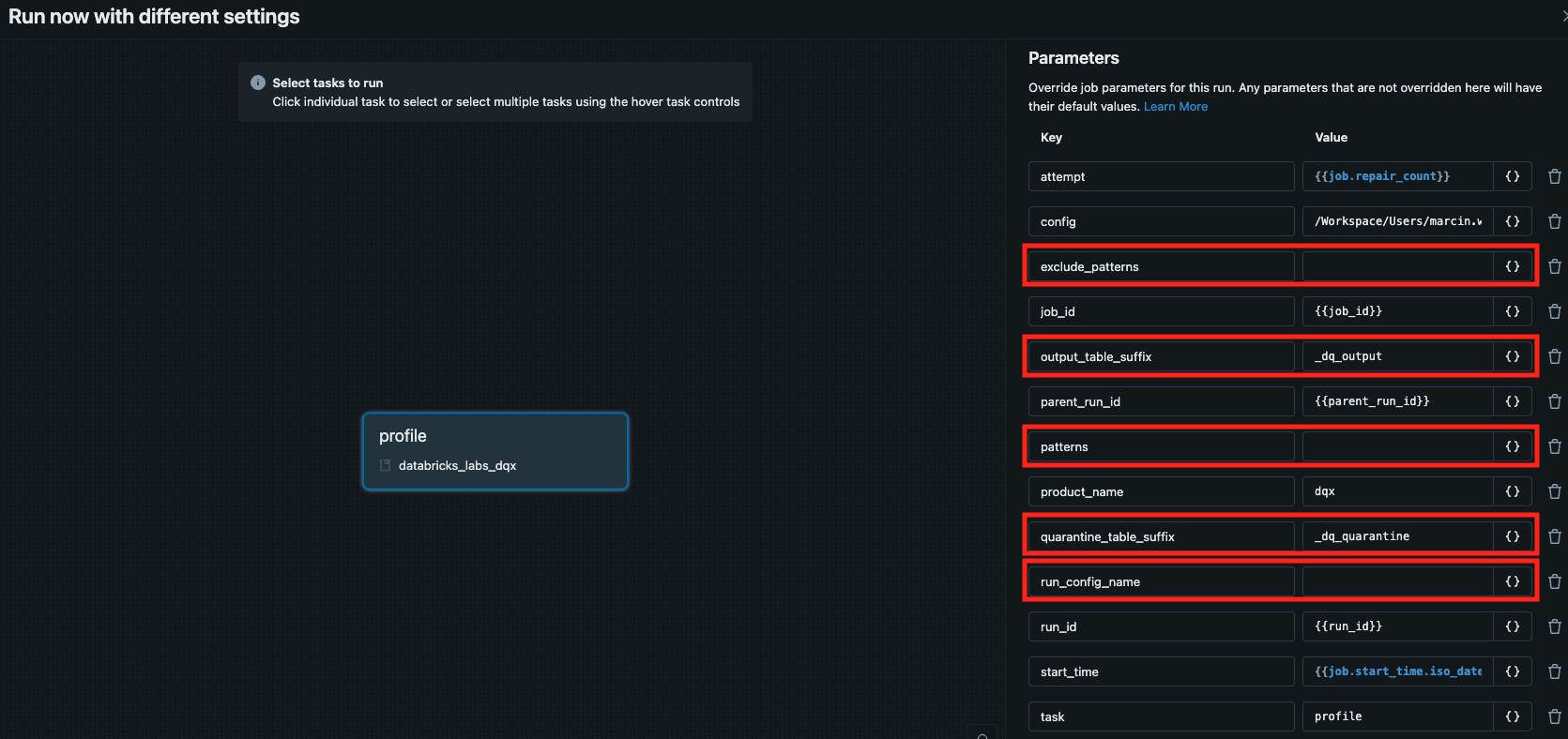The width and height of the screenshot is (1568, 739).
Task: Insert dynamic value for patterns field
Action: pyautogui.click(x=1512, y=446)
